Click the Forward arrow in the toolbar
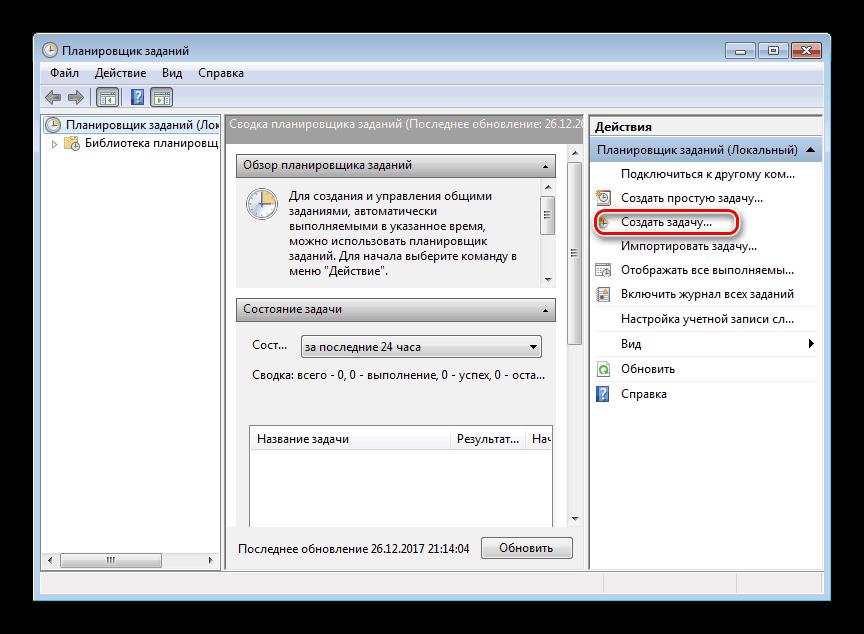 (76, 97)
